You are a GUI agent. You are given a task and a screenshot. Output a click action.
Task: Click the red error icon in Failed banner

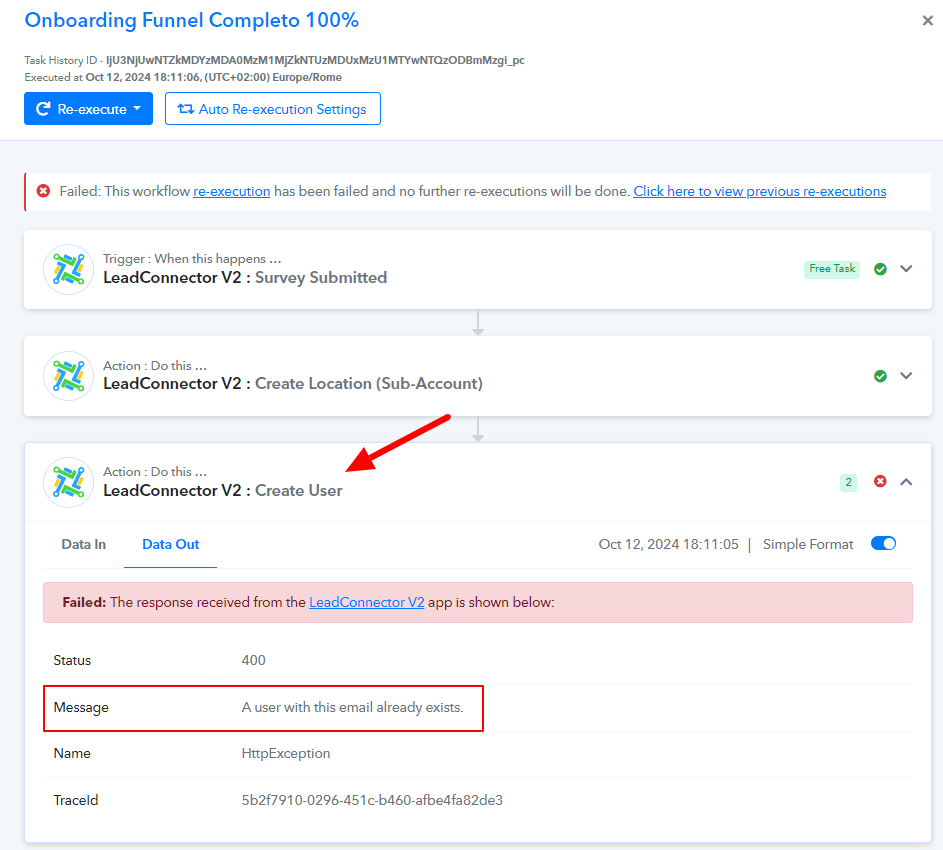point(43,191)
